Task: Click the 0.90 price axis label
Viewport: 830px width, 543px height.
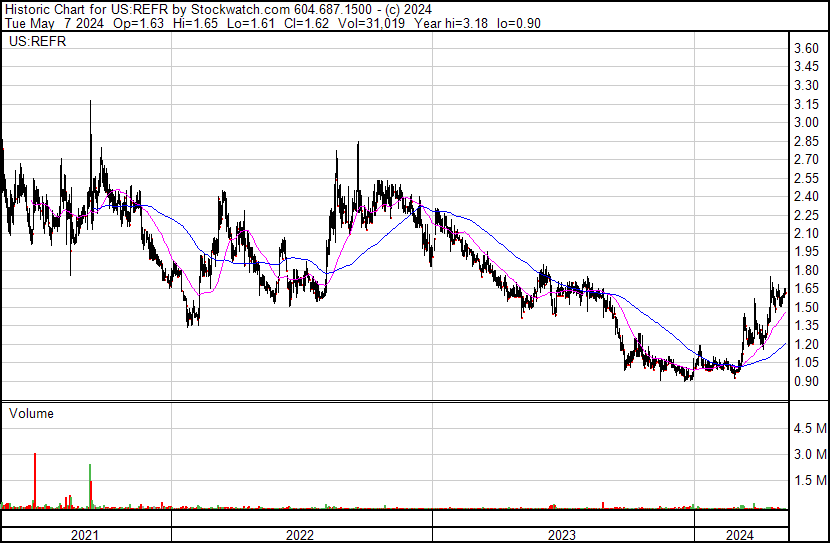Action: 807,382
